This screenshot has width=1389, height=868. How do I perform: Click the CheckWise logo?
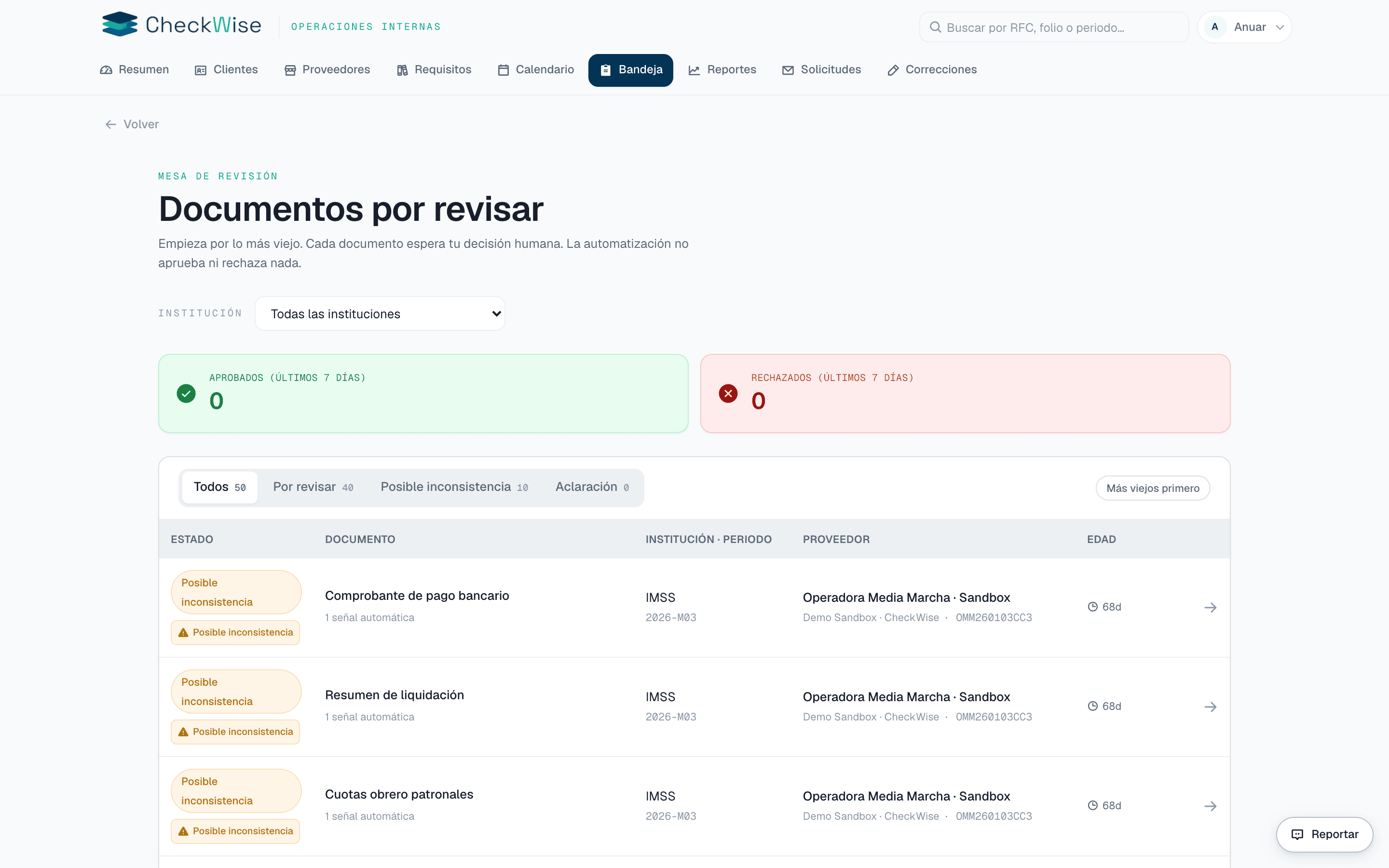click(x=181, y=25)
